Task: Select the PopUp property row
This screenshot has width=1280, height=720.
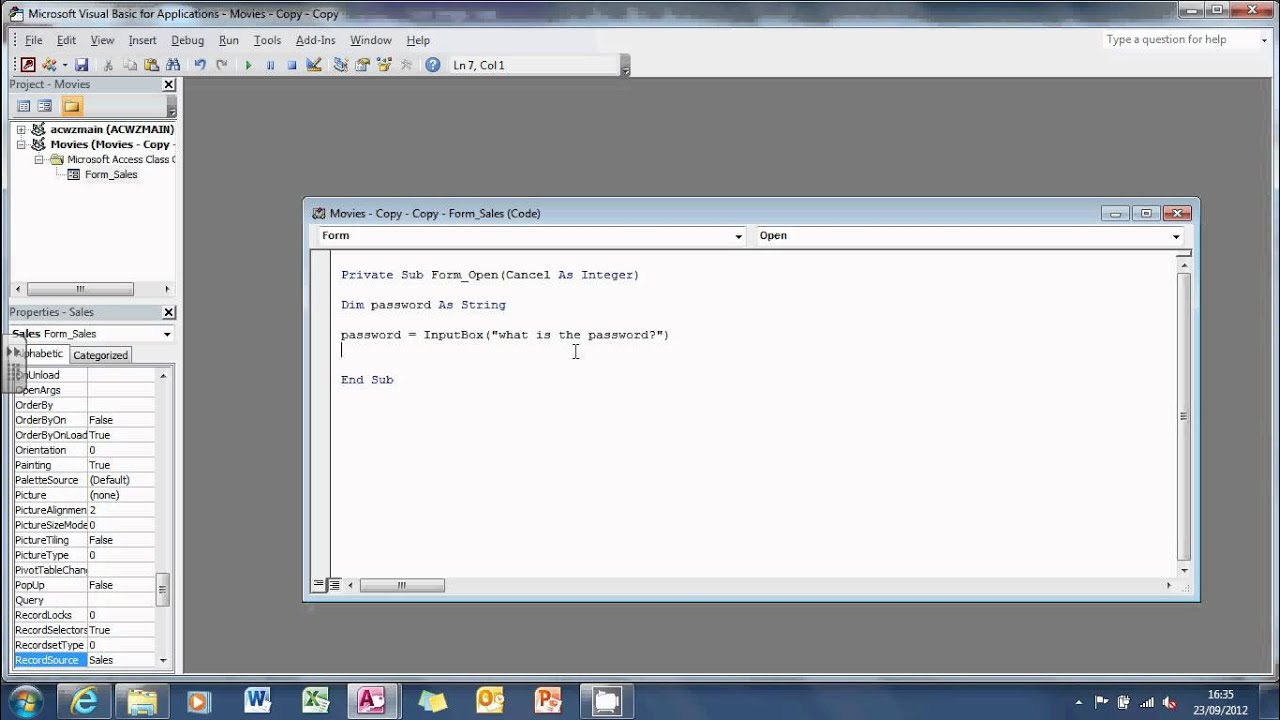Action: (85, 585)
